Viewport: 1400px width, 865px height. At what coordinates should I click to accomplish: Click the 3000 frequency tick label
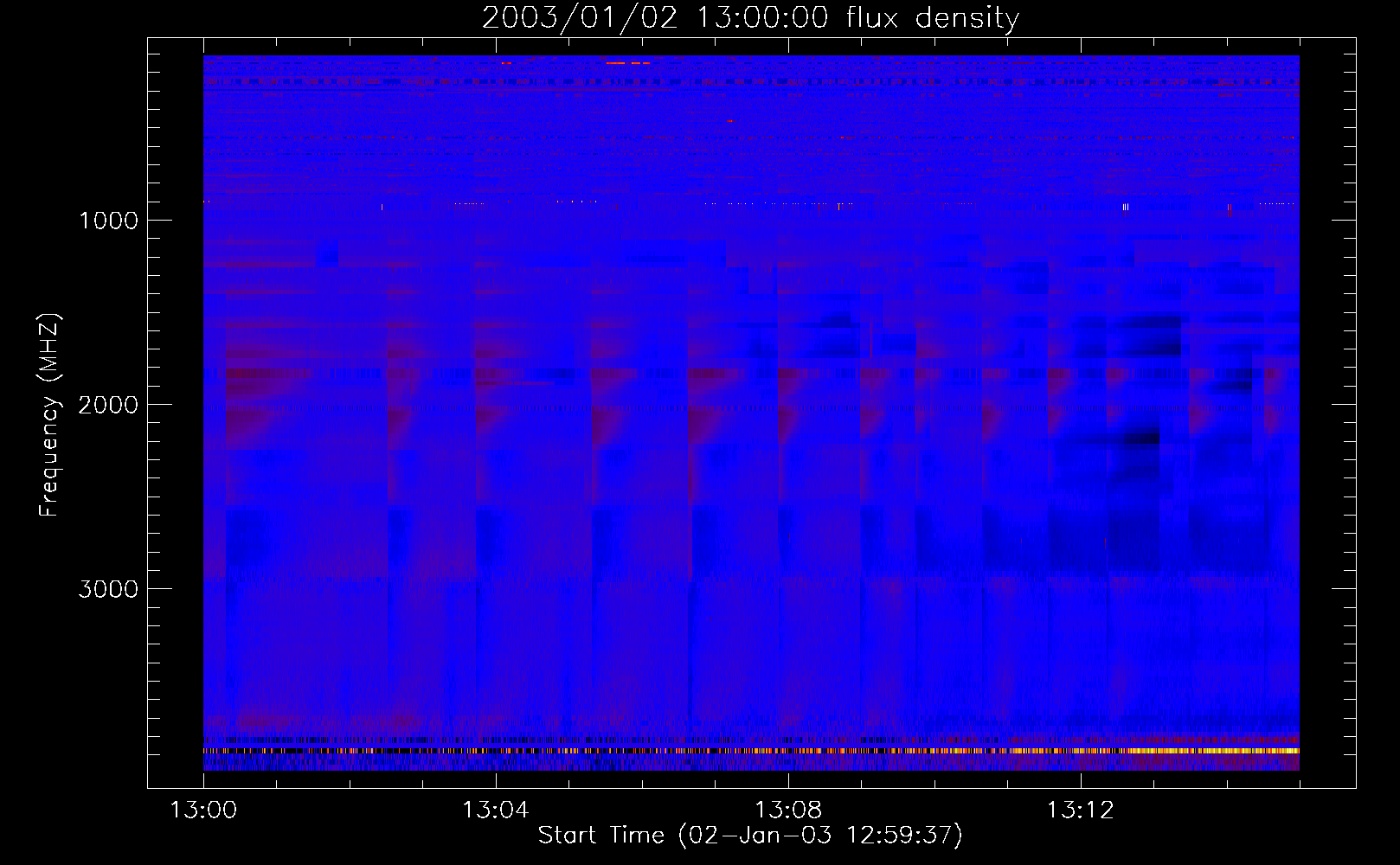[x=108, y=589]
